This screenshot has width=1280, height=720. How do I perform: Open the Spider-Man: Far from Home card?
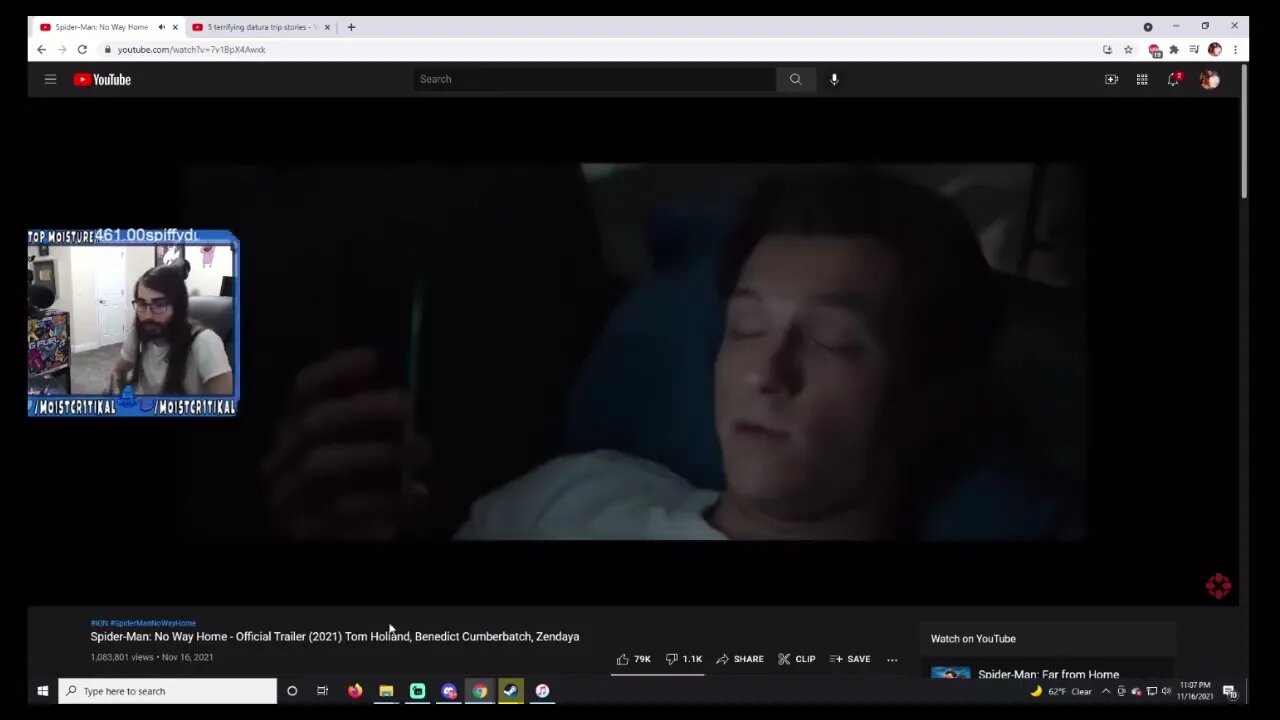click(1047, 674)
